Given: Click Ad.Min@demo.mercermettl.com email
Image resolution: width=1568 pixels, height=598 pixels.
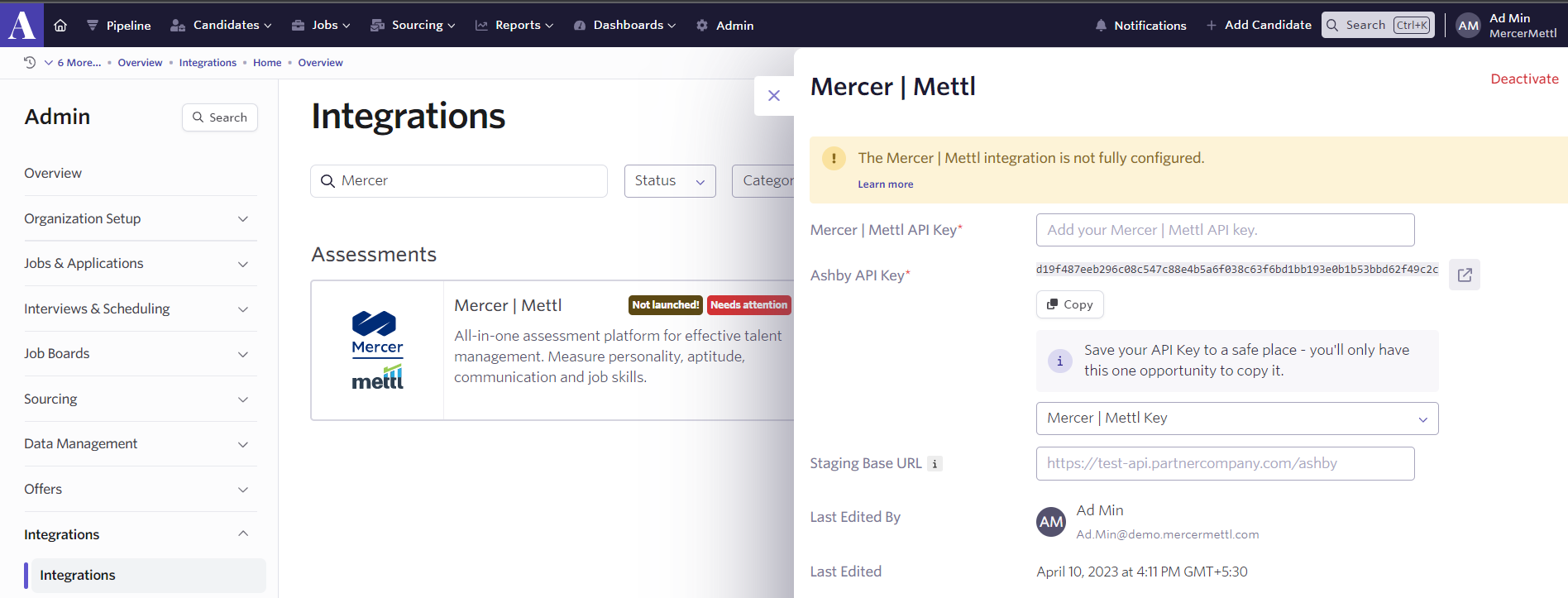Looking at the screenshot, I should (1167, 535).
